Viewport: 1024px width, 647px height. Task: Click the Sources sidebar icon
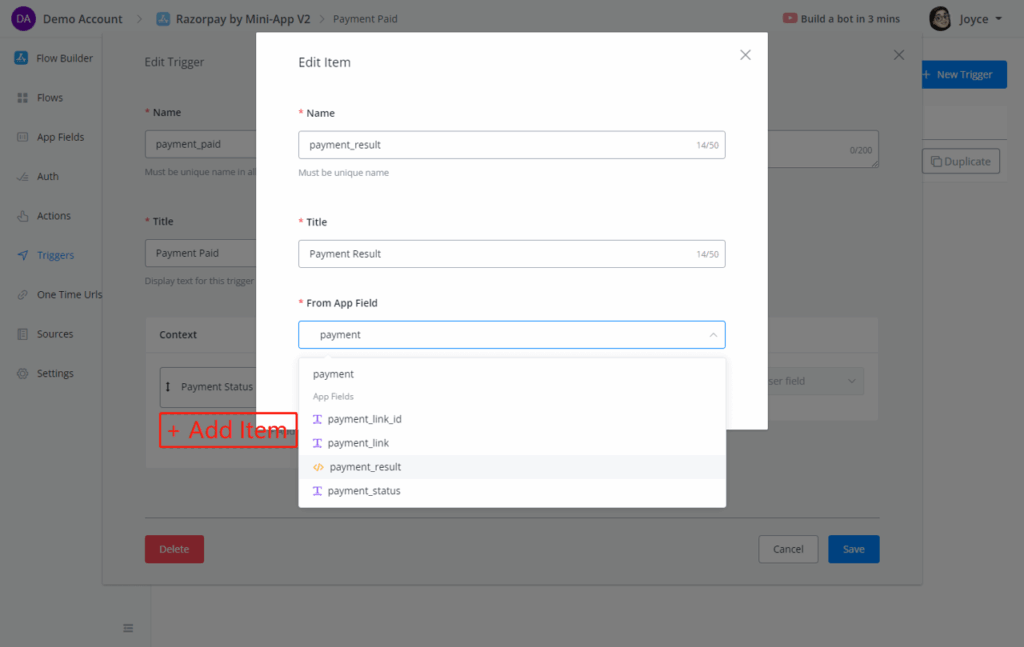tap(22, 334)
